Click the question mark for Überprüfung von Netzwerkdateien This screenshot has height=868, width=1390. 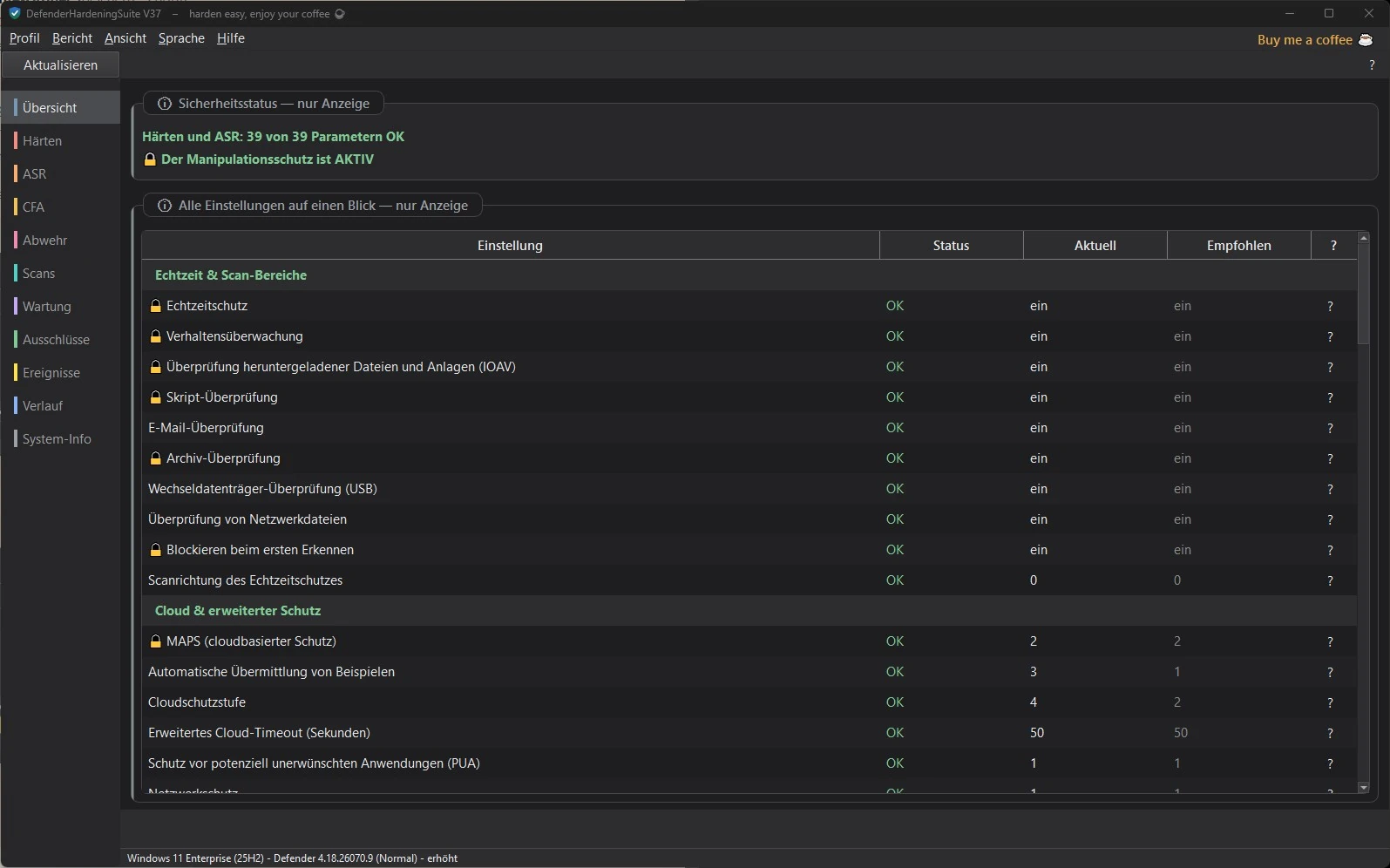tap(1330, 519)
